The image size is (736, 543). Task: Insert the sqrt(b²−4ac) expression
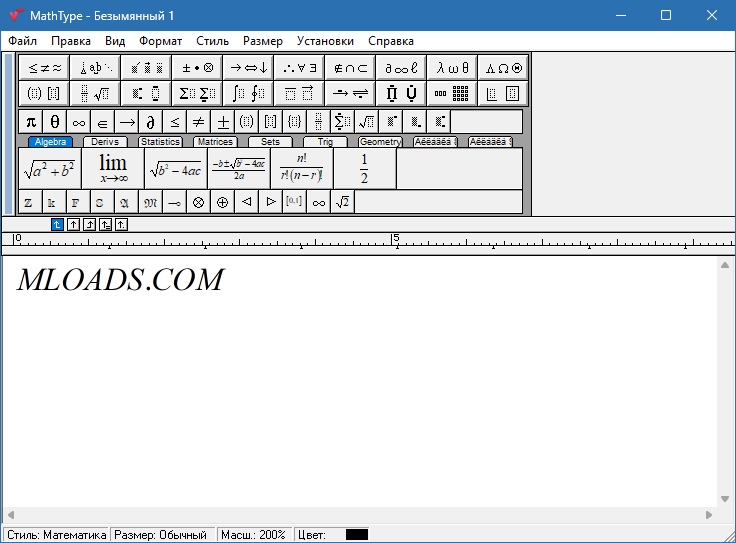click(176, 169)
